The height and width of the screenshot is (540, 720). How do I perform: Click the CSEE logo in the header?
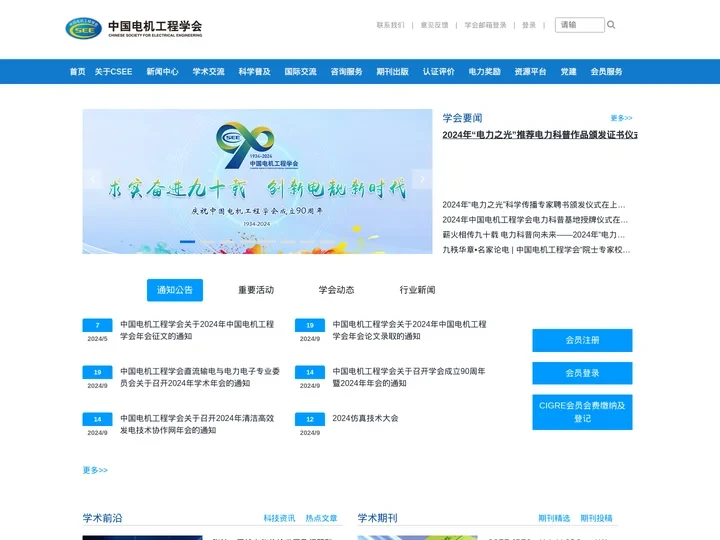pos(134,28)
